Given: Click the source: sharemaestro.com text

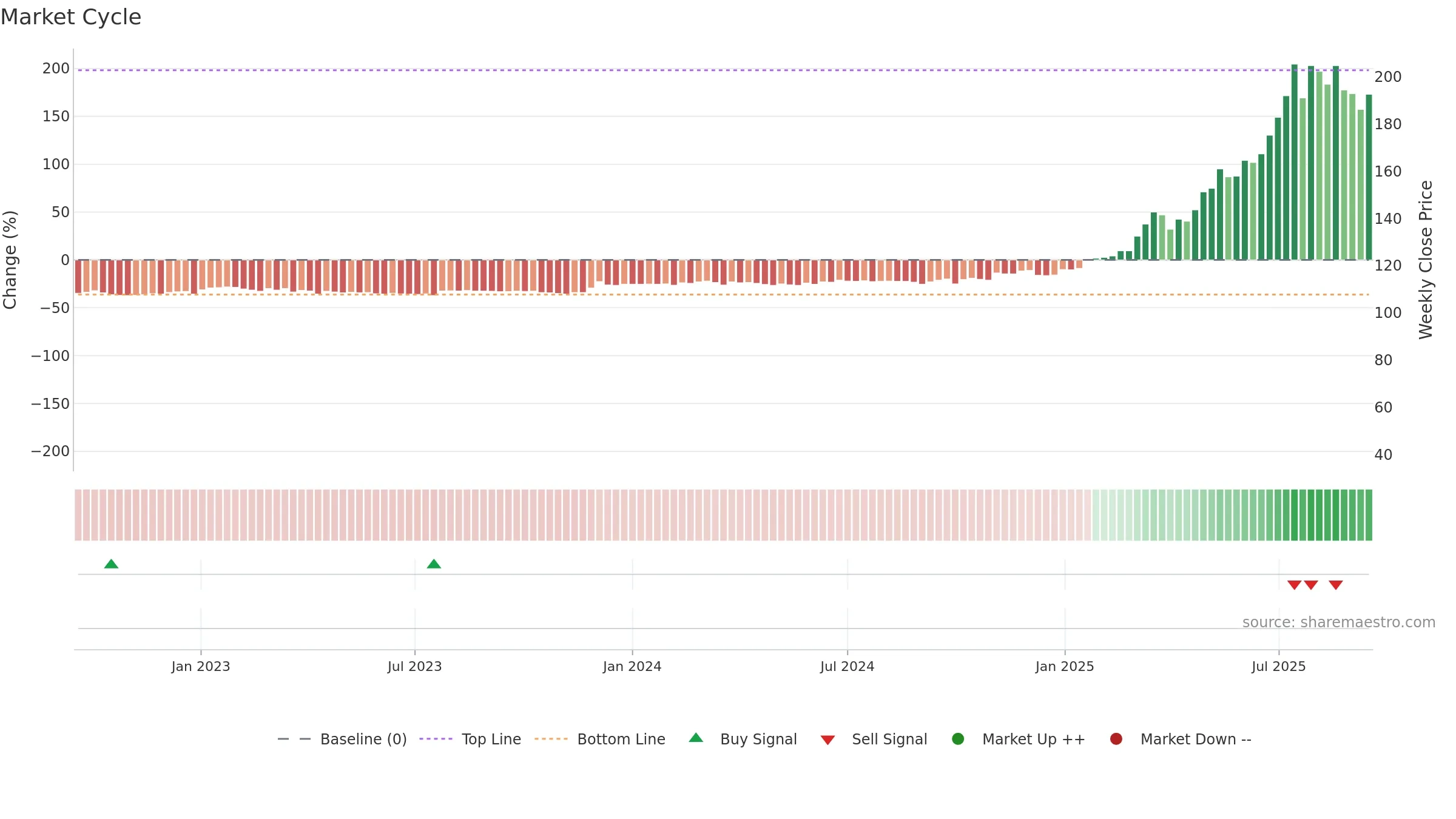Looking at the screenshot, I should (x=1339, y=622).
